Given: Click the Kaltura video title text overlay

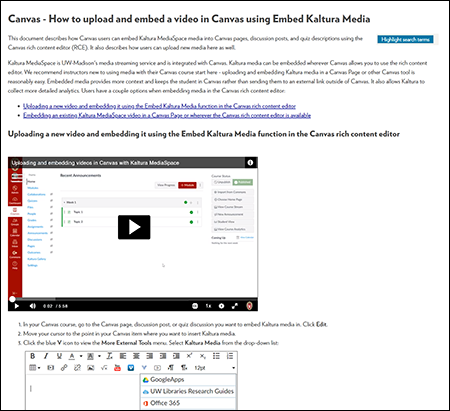Looking at the screenshot, I should pos(95,163).
